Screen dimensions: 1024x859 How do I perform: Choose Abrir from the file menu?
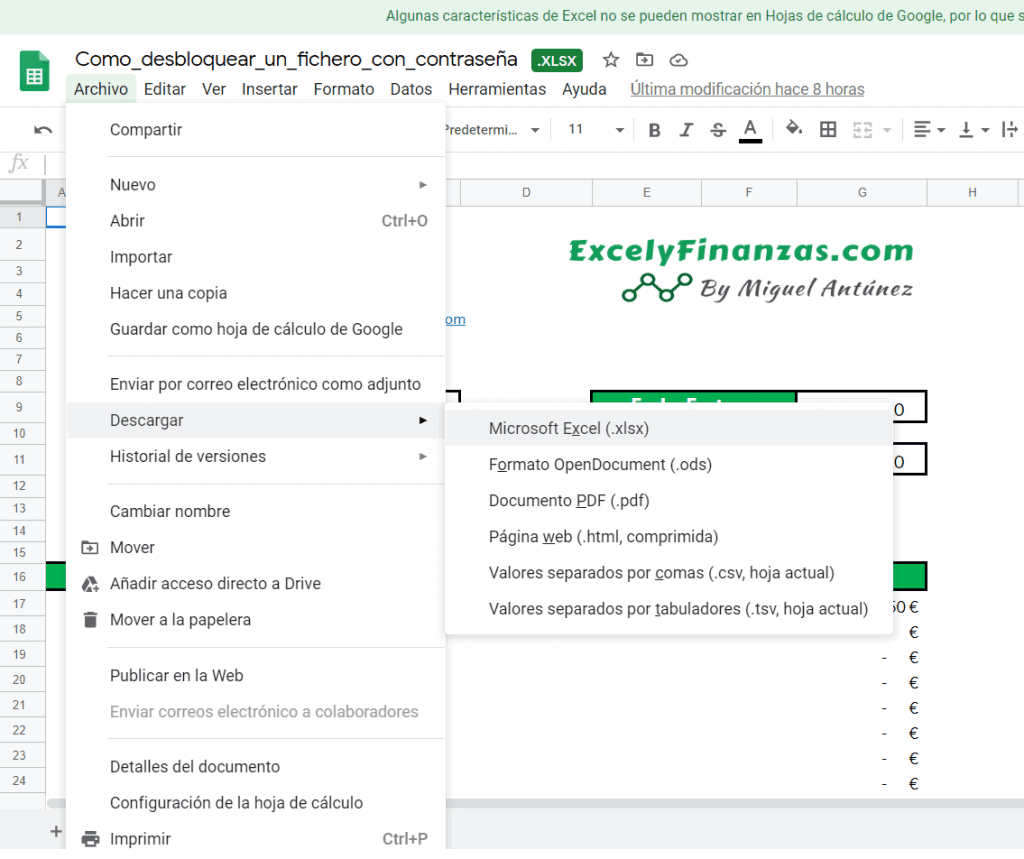click(x=256, y=221)
